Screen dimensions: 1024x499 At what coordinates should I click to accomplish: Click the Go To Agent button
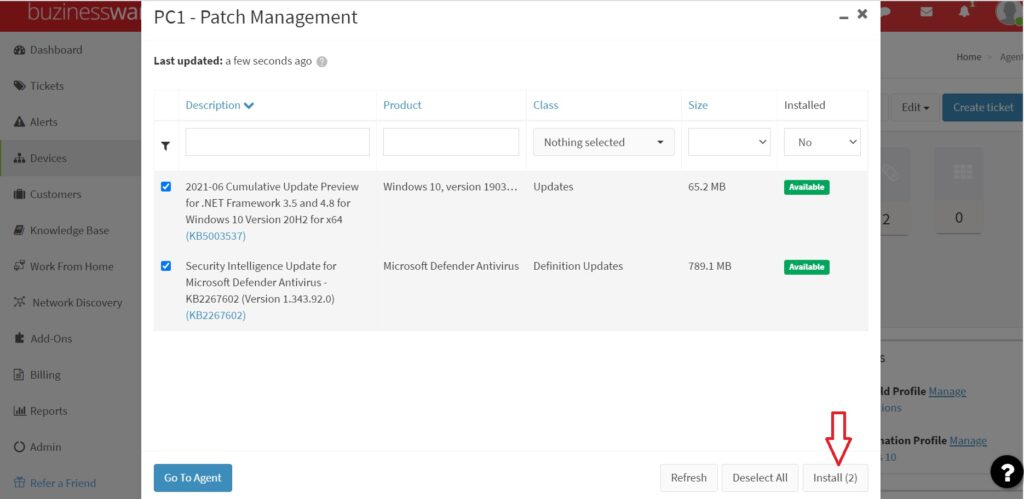click(193, 478)
